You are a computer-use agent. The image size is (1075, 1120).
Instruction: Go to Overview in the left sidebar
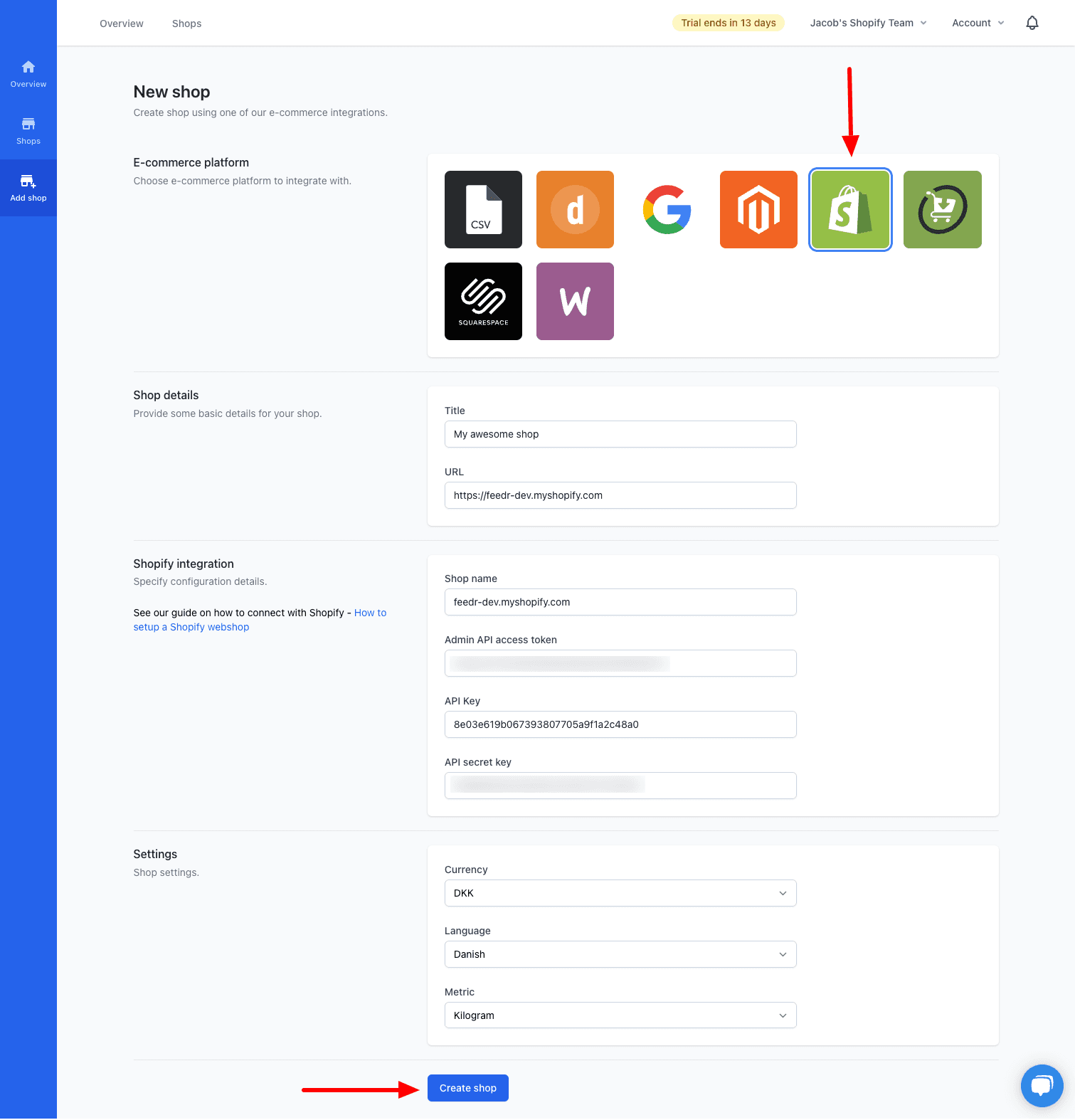tap(28, 73)
